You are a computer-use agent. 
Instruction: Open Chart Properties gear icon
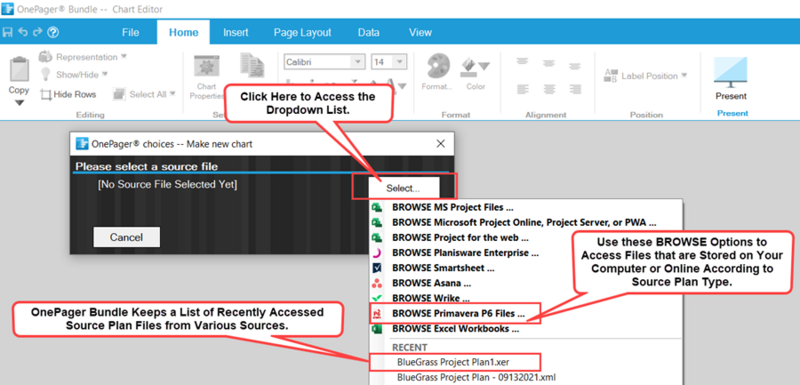[207, 67]
